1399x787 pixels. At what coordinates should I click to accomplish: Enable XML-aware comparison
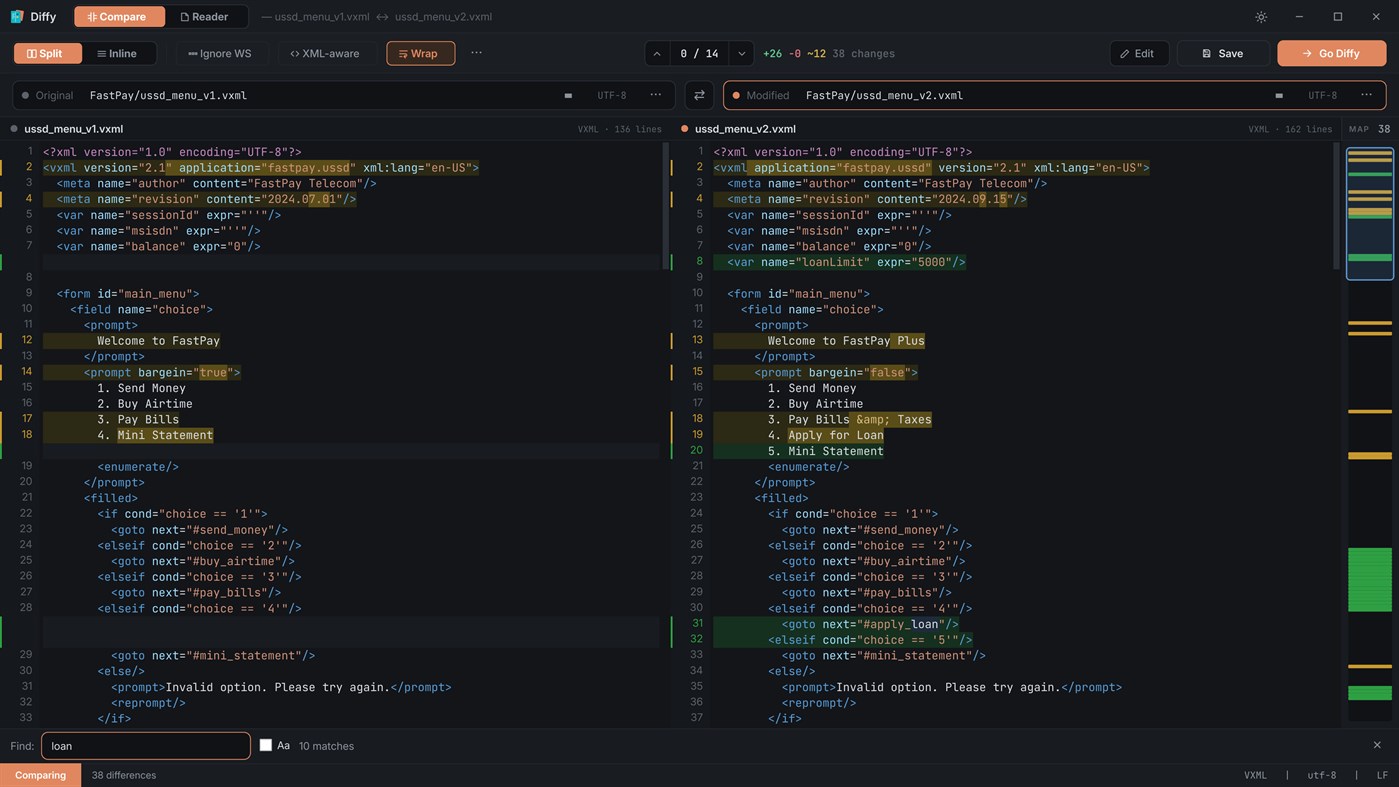pyautogui.click(x=325, y=54)
